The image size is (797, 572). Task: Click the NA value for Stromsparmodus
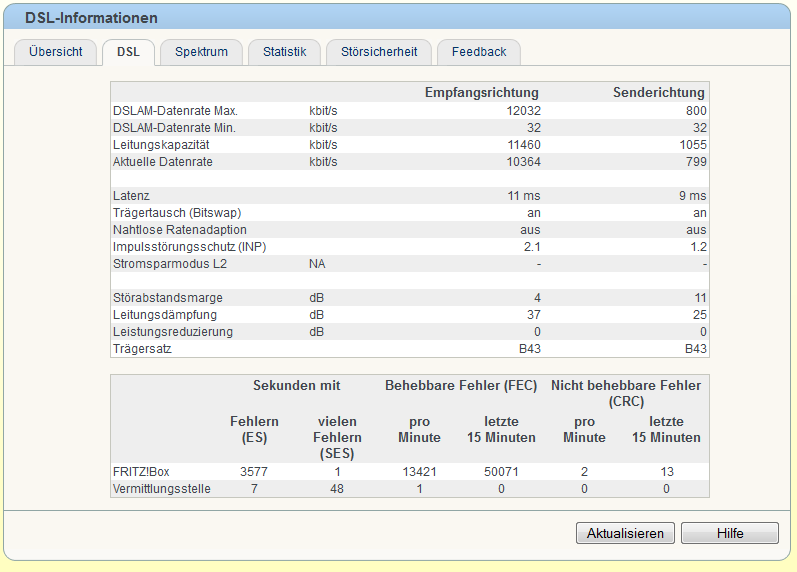(317, 264)
